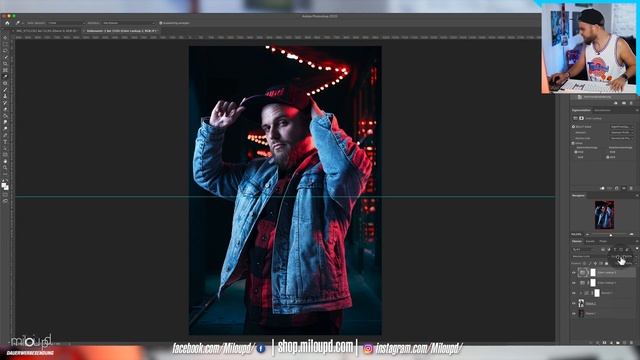Switch to the Ebenen layers tab
Image resolution: width=640 pixels, height=360 pixels.
[x=577, y=241]
